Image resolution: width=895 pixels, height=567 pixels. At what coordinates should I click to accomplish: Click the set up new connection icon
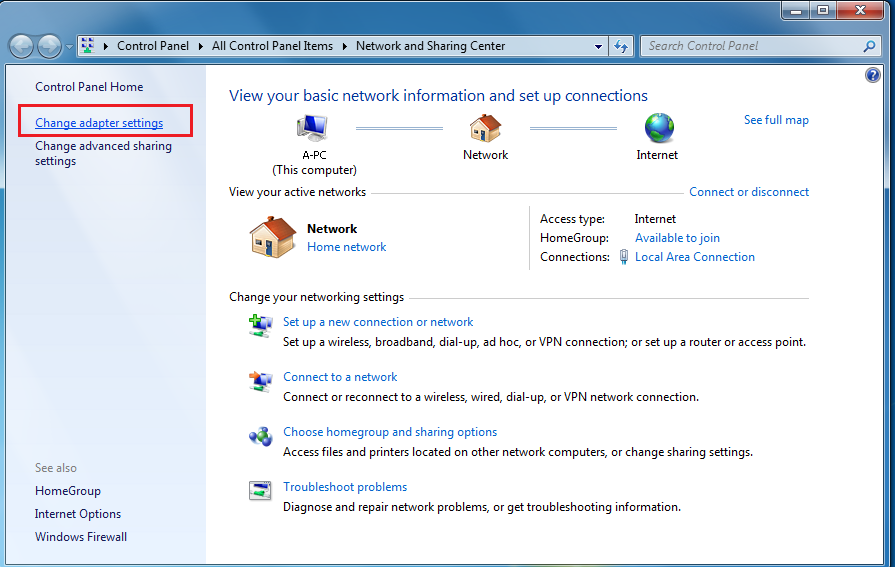pyautogui.click(x=260, y=325)
